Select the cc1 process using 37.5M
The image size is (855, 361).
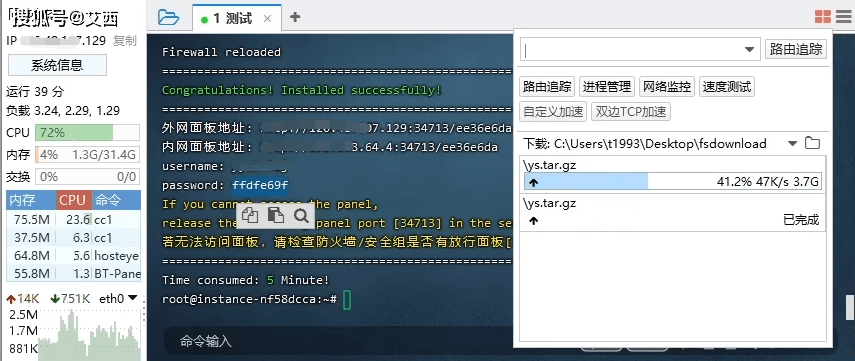[74, 238]
